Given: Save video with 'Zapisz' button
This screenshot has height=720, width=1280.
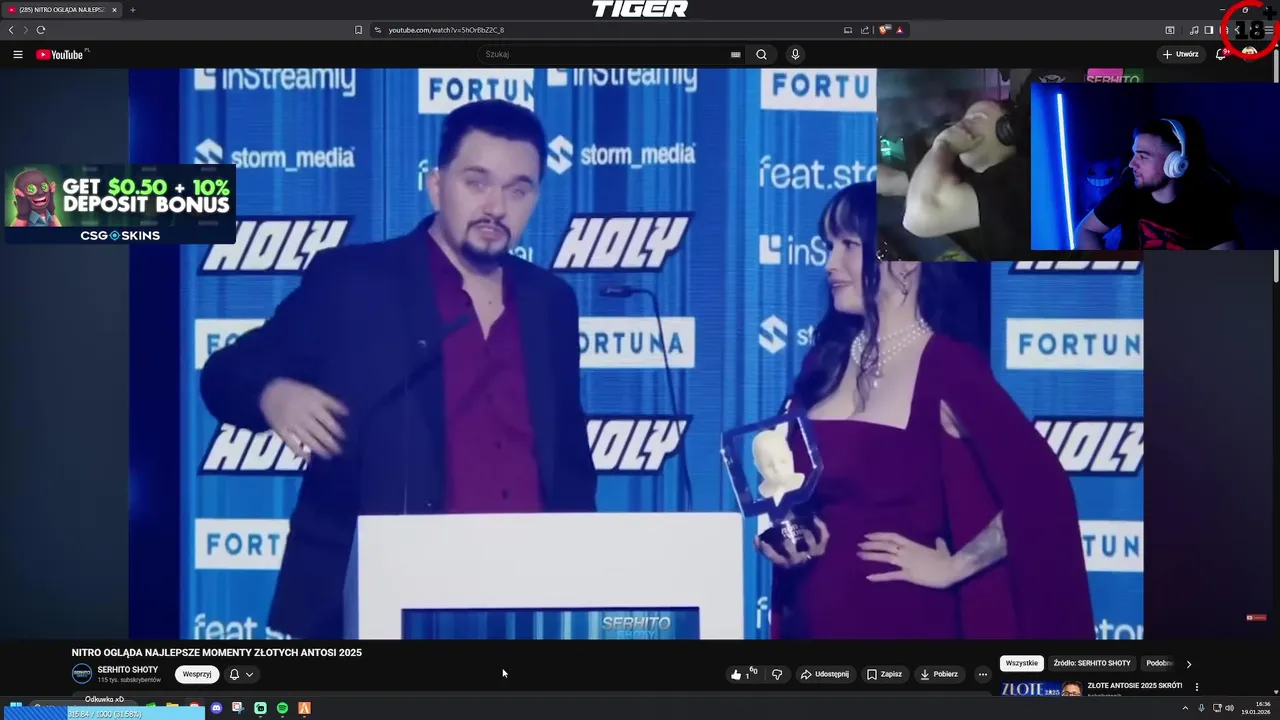Looking at the screenshot, I should tap(884, 674).
